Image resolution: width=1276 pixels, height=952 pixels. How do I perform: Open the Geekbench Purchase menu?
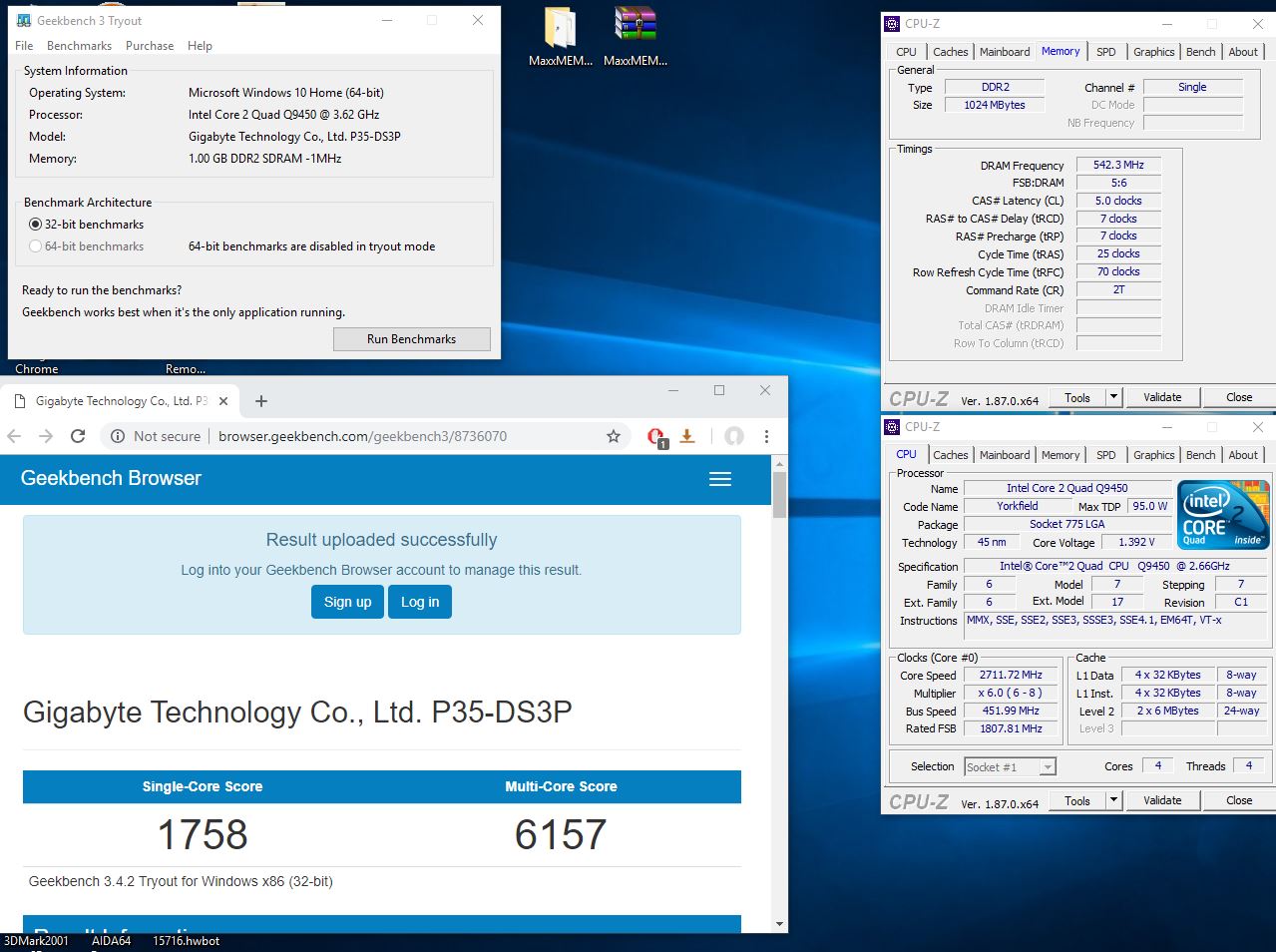150,46
